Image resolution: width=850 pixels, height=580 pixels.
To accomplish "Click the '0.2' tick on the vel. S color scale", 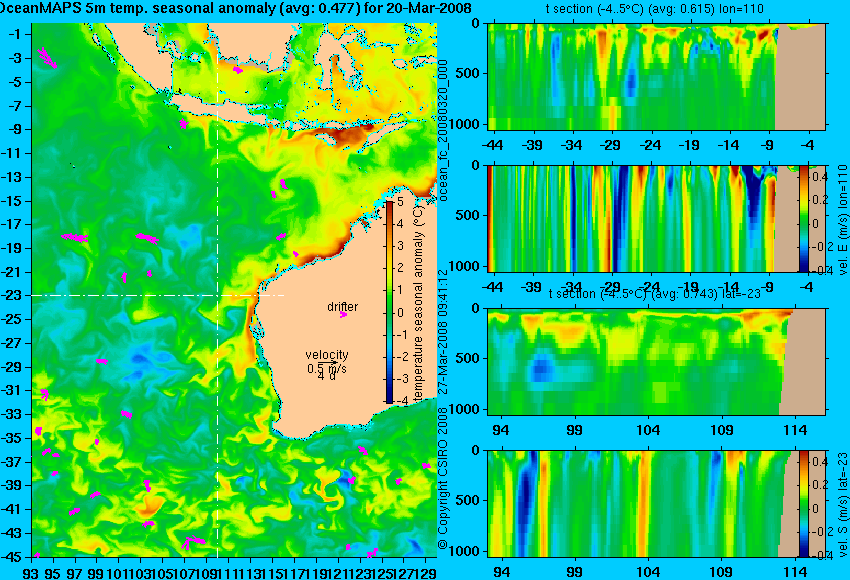I will (820, 485).
